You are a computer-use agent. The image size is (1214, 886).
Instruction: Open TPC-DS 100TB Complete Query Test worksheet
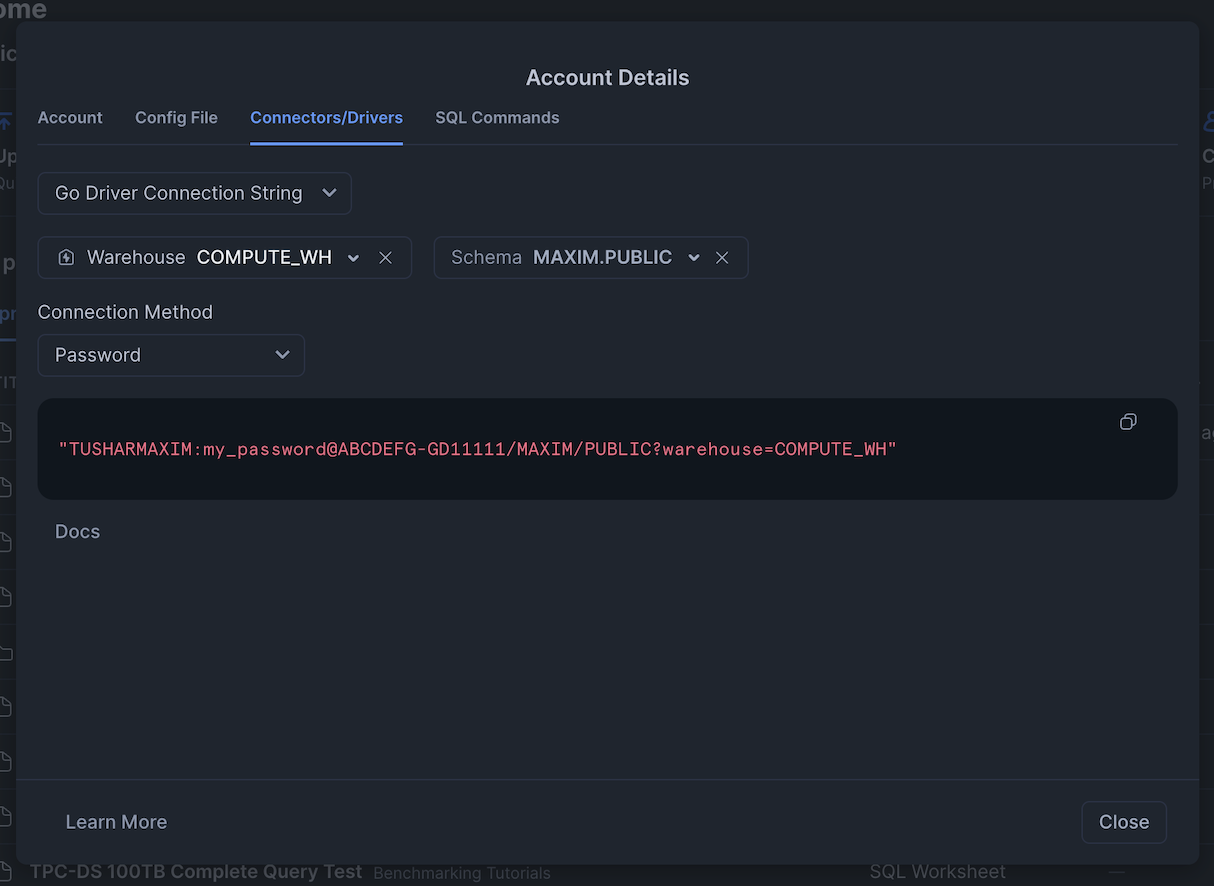(x=196, y=872)
